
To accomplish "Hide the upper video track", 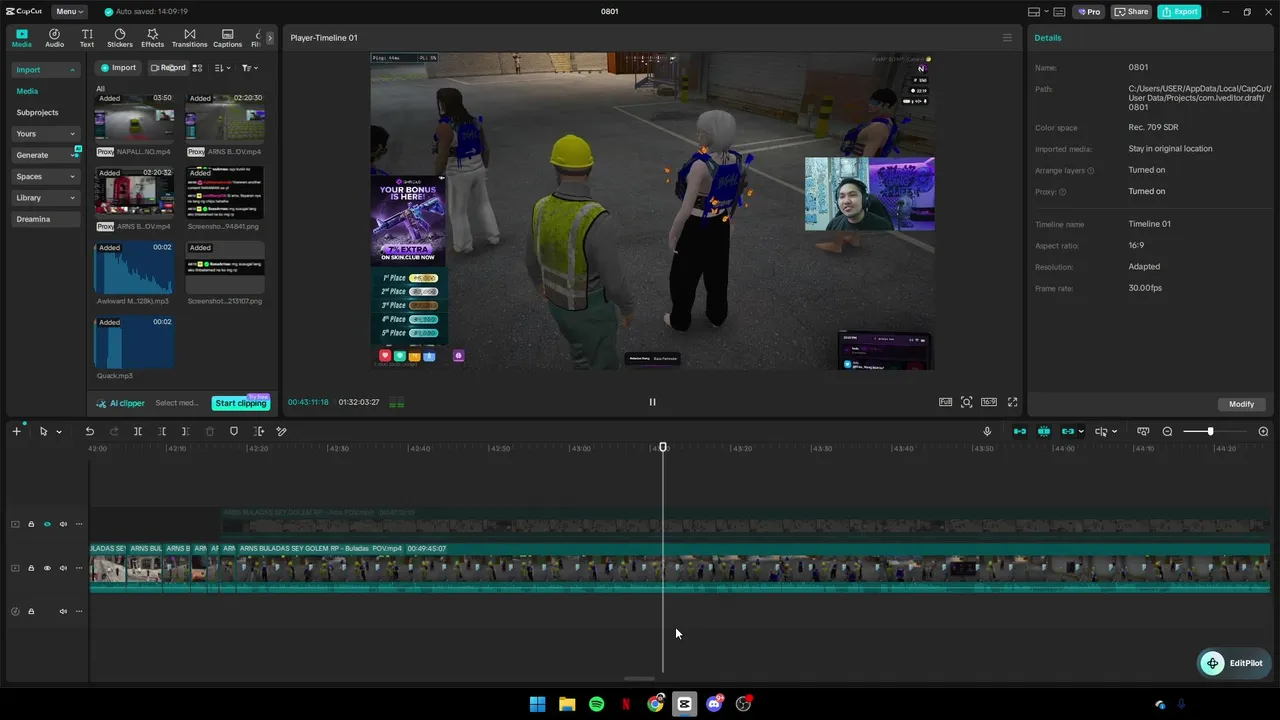I will pyautogui.click(x=47, y=524).
